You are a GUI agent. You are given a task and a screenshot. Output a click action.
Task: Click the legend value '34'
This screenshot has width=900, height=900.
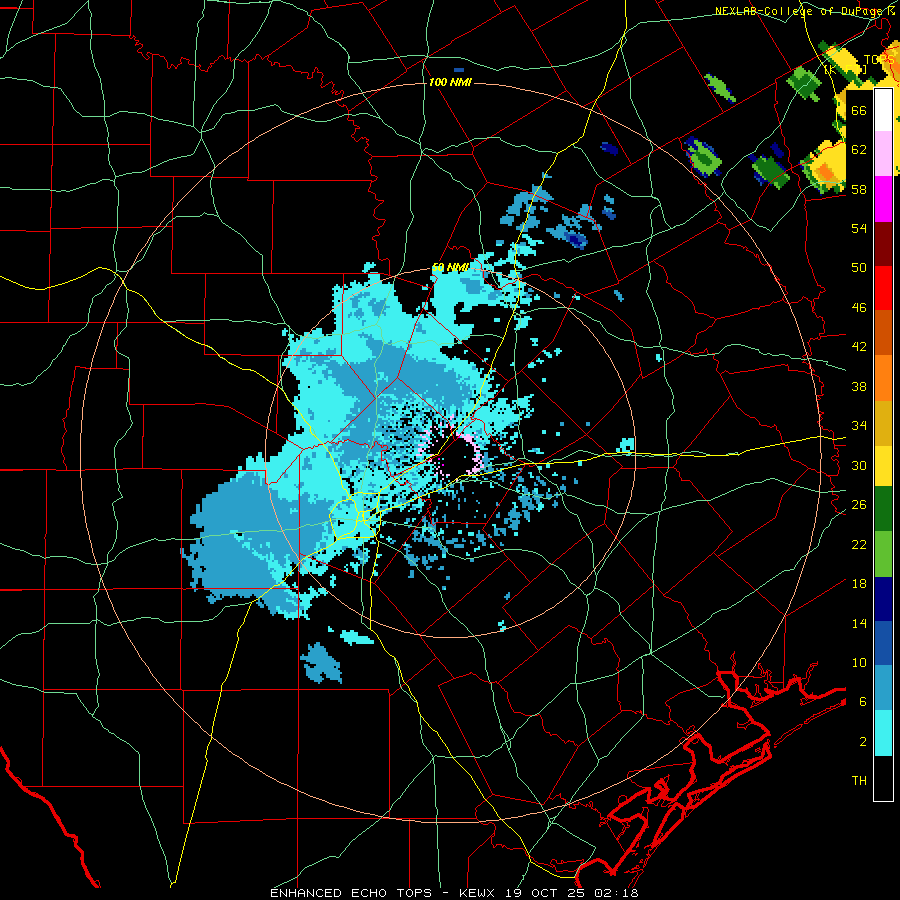pos(859,426)
